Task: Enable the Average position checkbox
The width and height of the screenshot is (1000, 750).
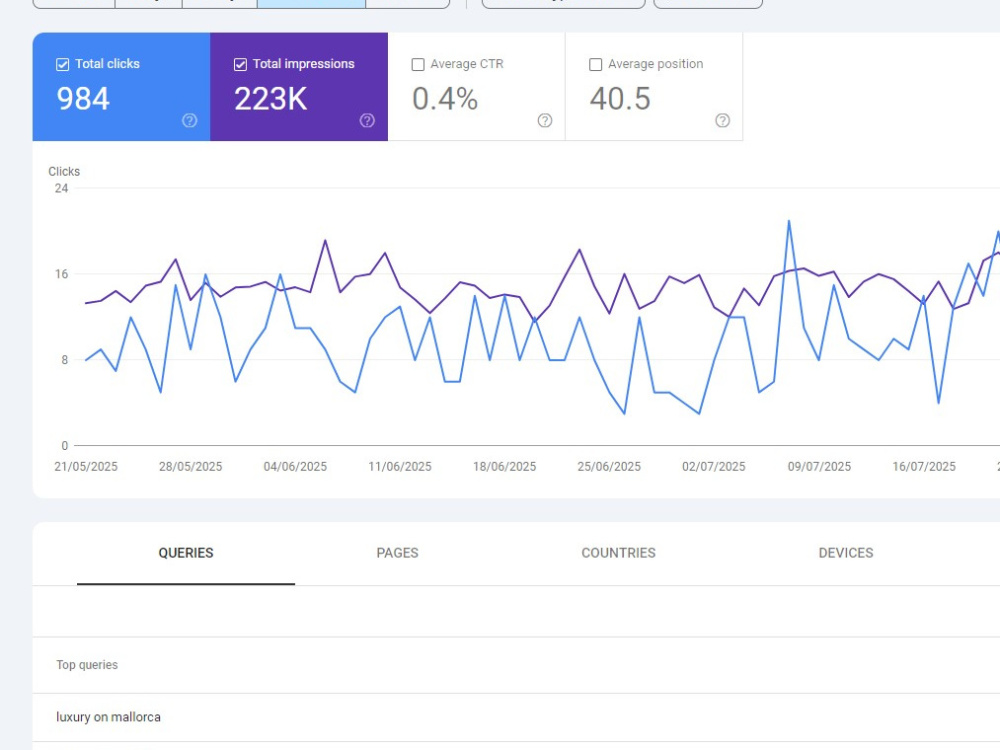Action: 596,64
